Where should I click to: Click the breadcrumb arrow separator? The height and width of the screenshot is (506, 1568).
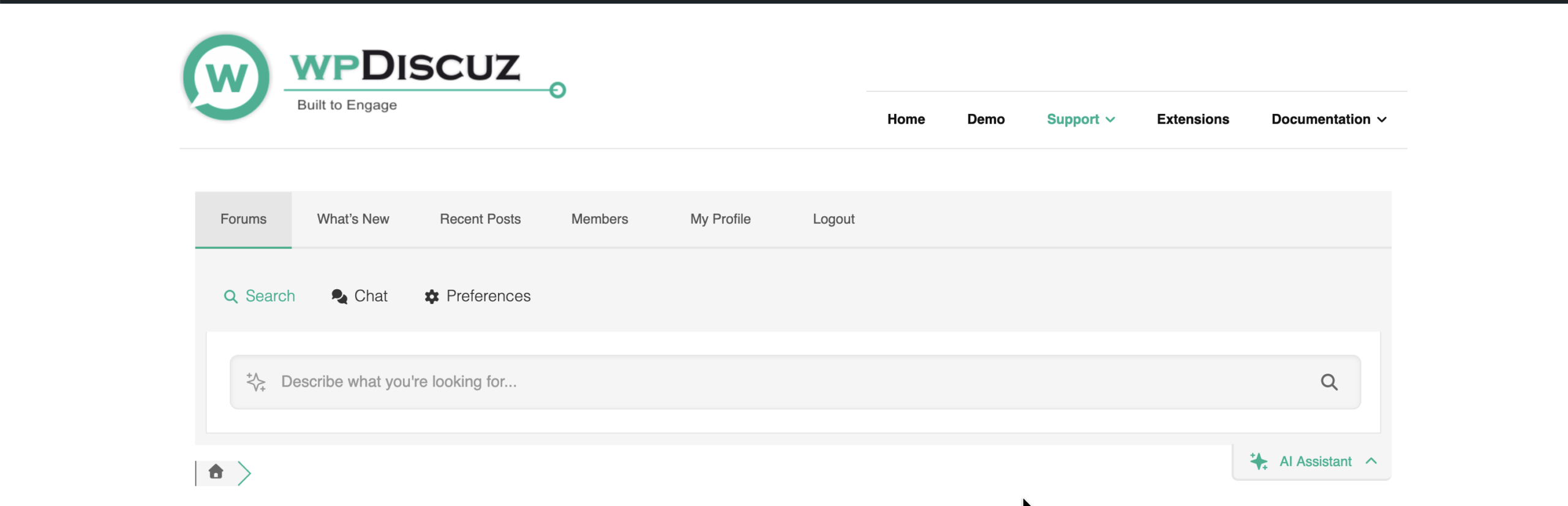pos(244,473)
